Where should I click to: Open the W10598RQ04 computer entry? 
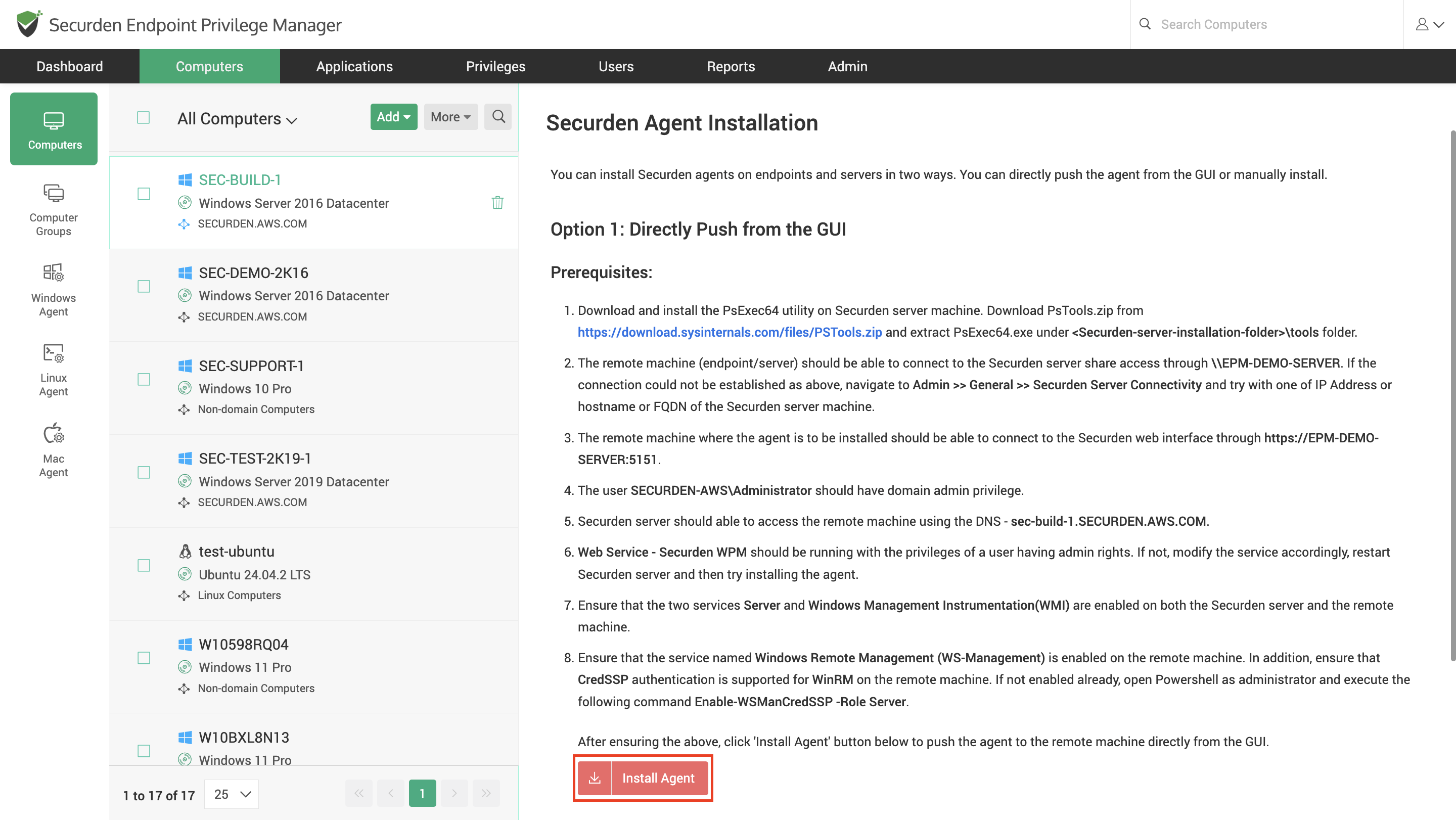pos(313,666)
